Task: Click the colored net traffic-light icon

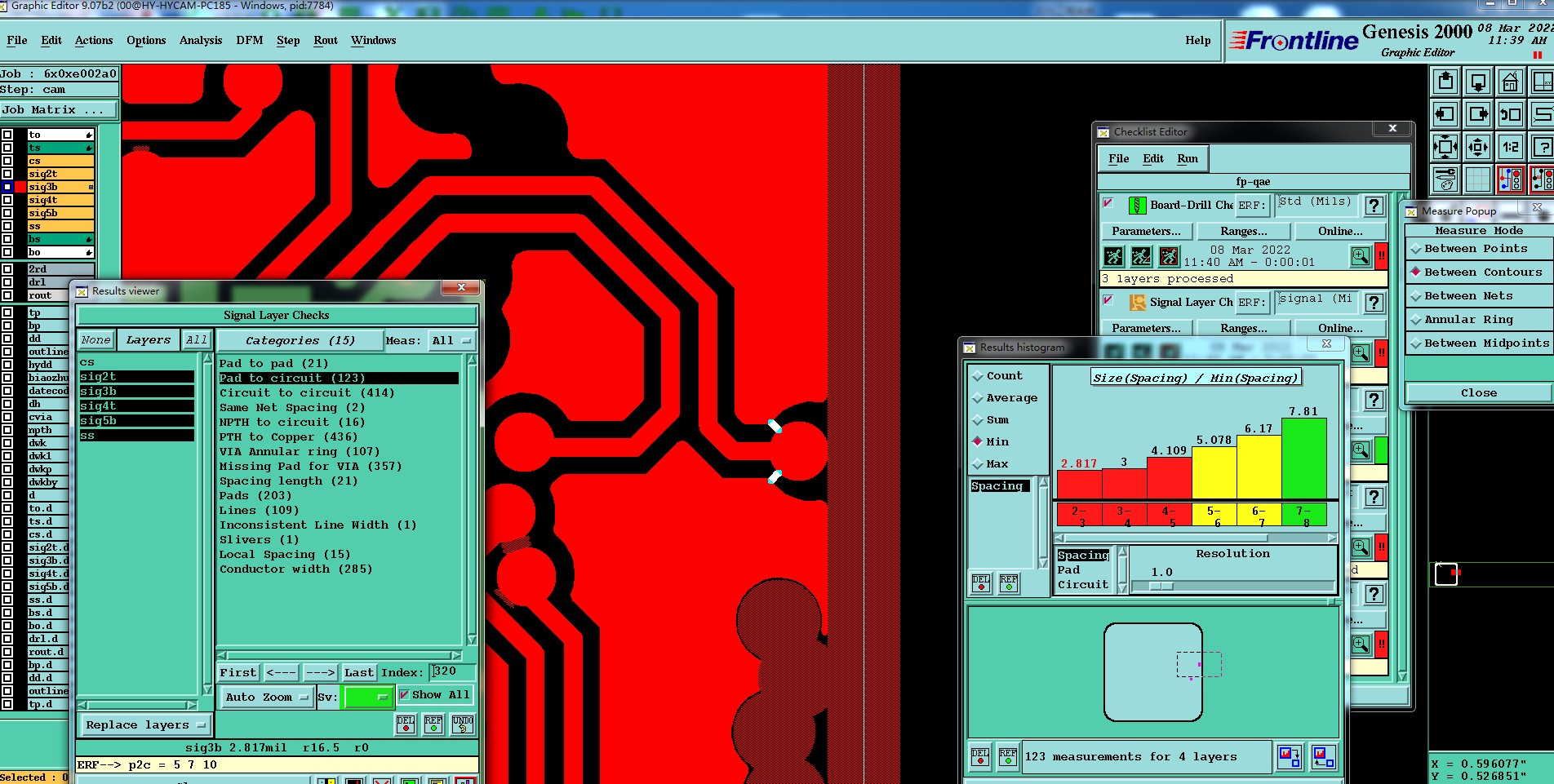Action: [1510, 179]
